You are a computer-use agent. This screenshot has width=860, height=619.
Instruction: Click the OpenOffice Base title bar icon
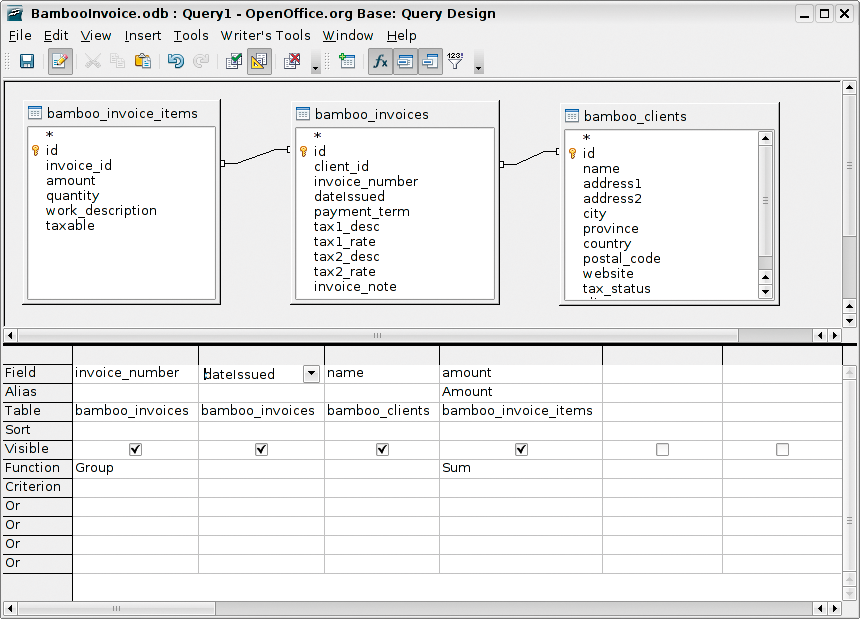pos(15,13)
